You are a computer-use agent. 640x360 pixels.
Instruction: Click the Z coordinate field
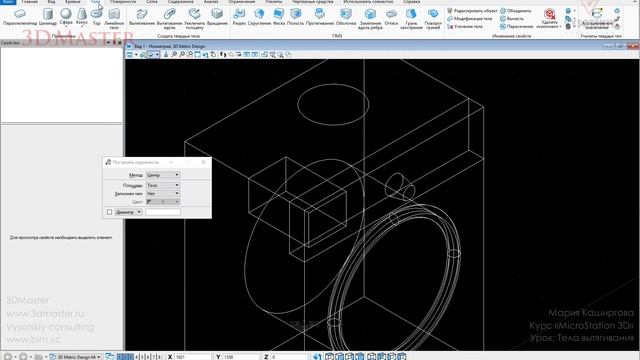[x=288, y=357]
